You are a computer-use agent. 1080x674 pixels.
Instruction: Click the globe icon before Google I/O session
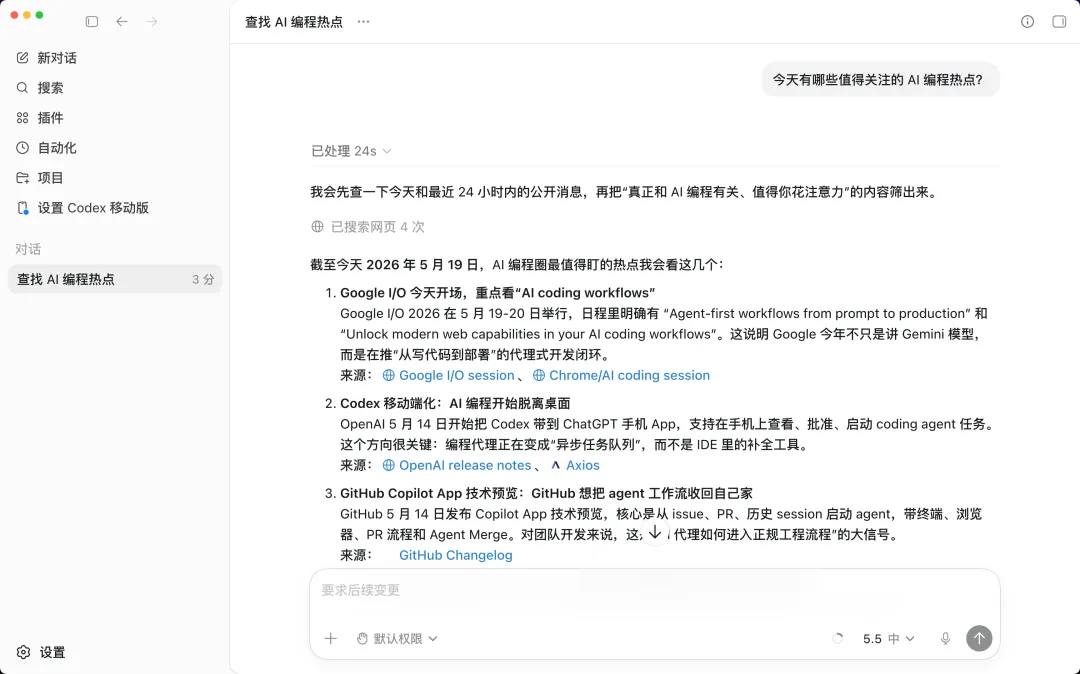pos(388,375)
